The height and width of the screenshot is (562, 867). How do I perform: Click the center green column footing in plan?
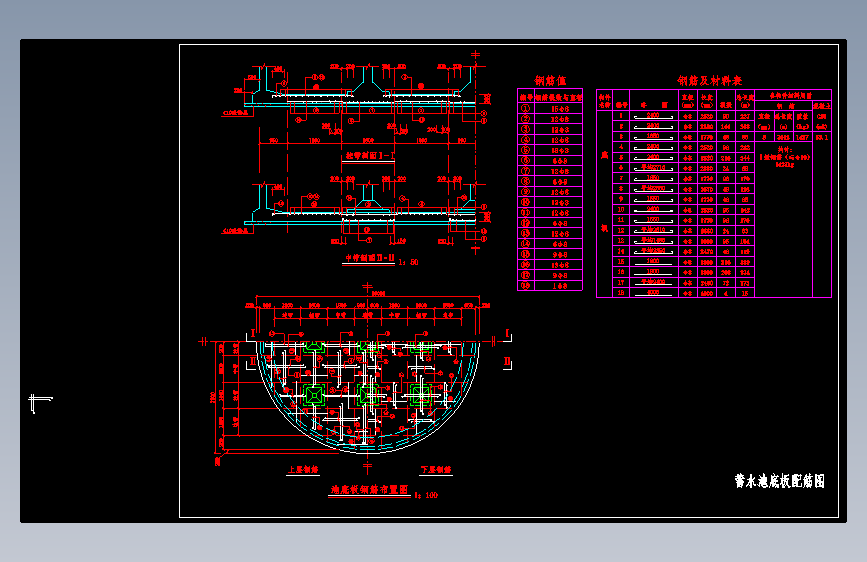[x=368, y=394]
